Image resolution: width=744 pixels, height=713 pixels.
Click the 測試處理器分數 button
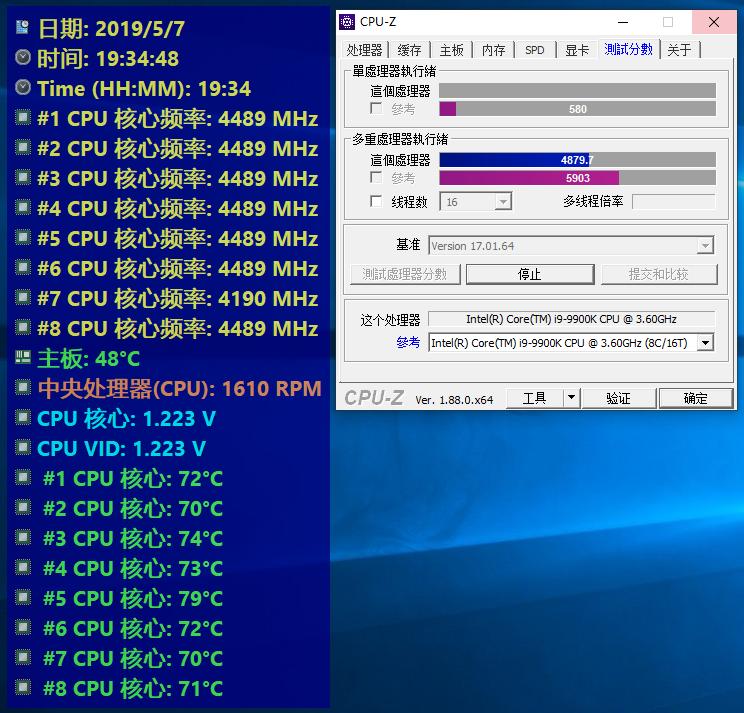pos(405,274)
